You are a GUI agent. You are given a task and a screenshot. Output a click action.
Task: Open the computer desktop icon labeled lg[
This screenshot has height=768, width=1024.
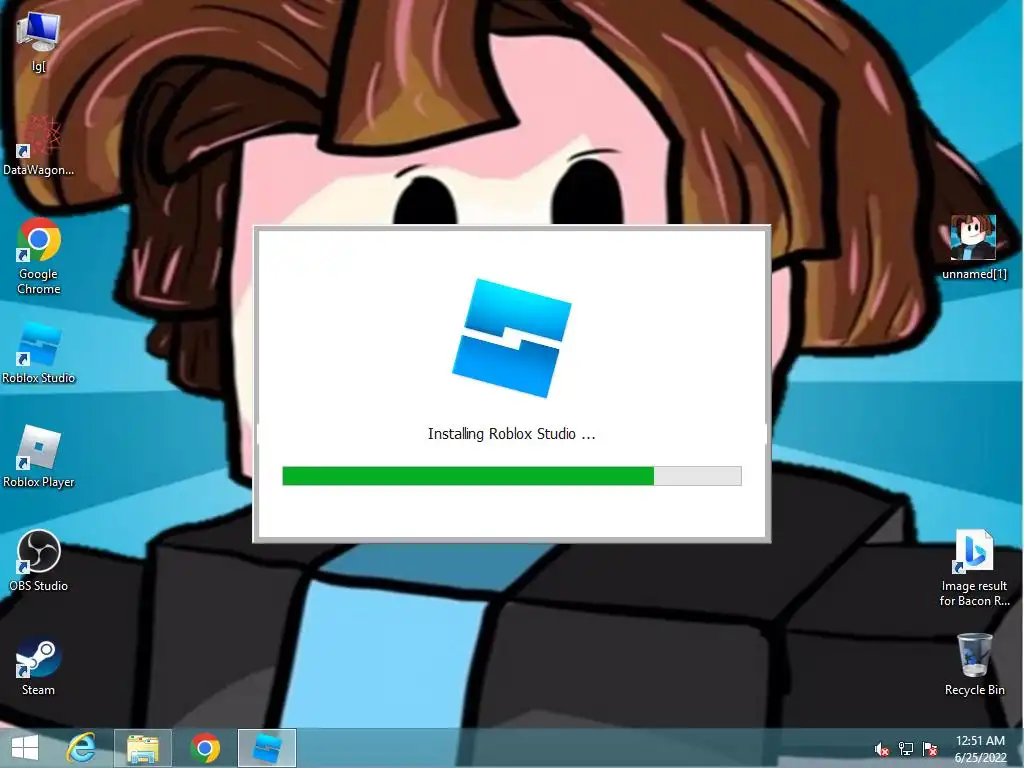click(x=39, y=40)
